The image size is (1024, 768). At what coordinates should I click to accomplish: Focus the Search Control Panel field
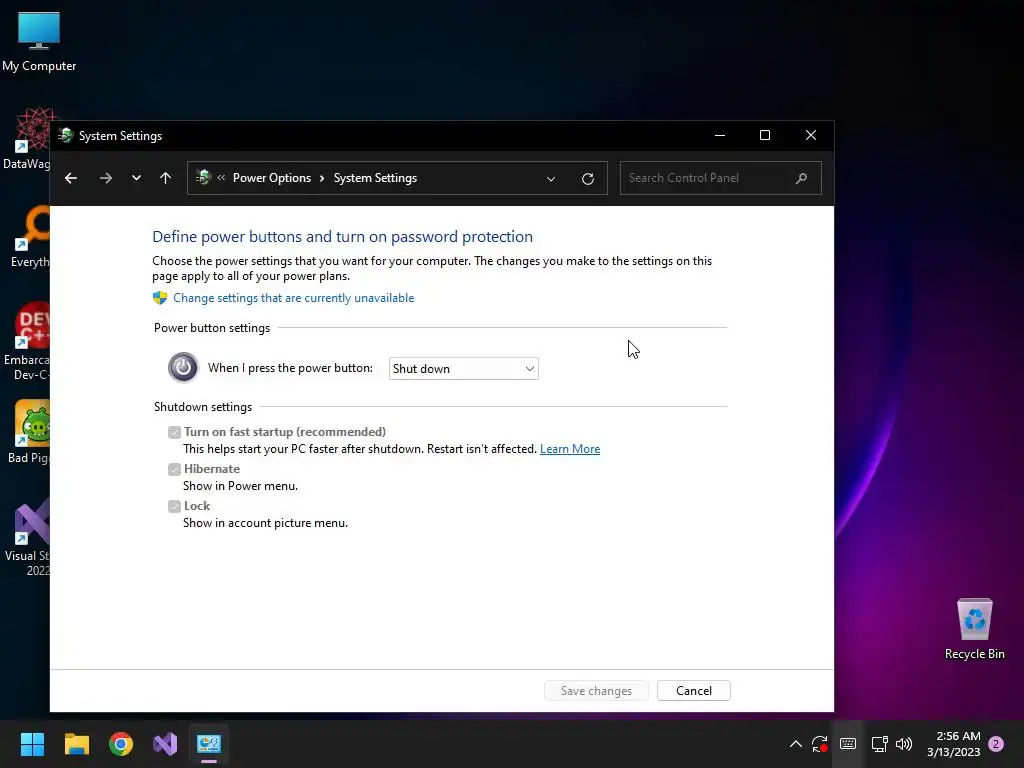720,178
